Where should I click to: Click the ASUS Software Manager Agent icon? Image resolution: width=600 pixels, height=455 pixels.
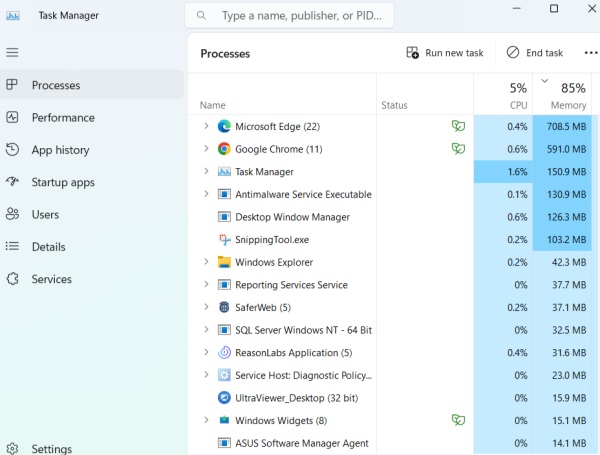224,443
